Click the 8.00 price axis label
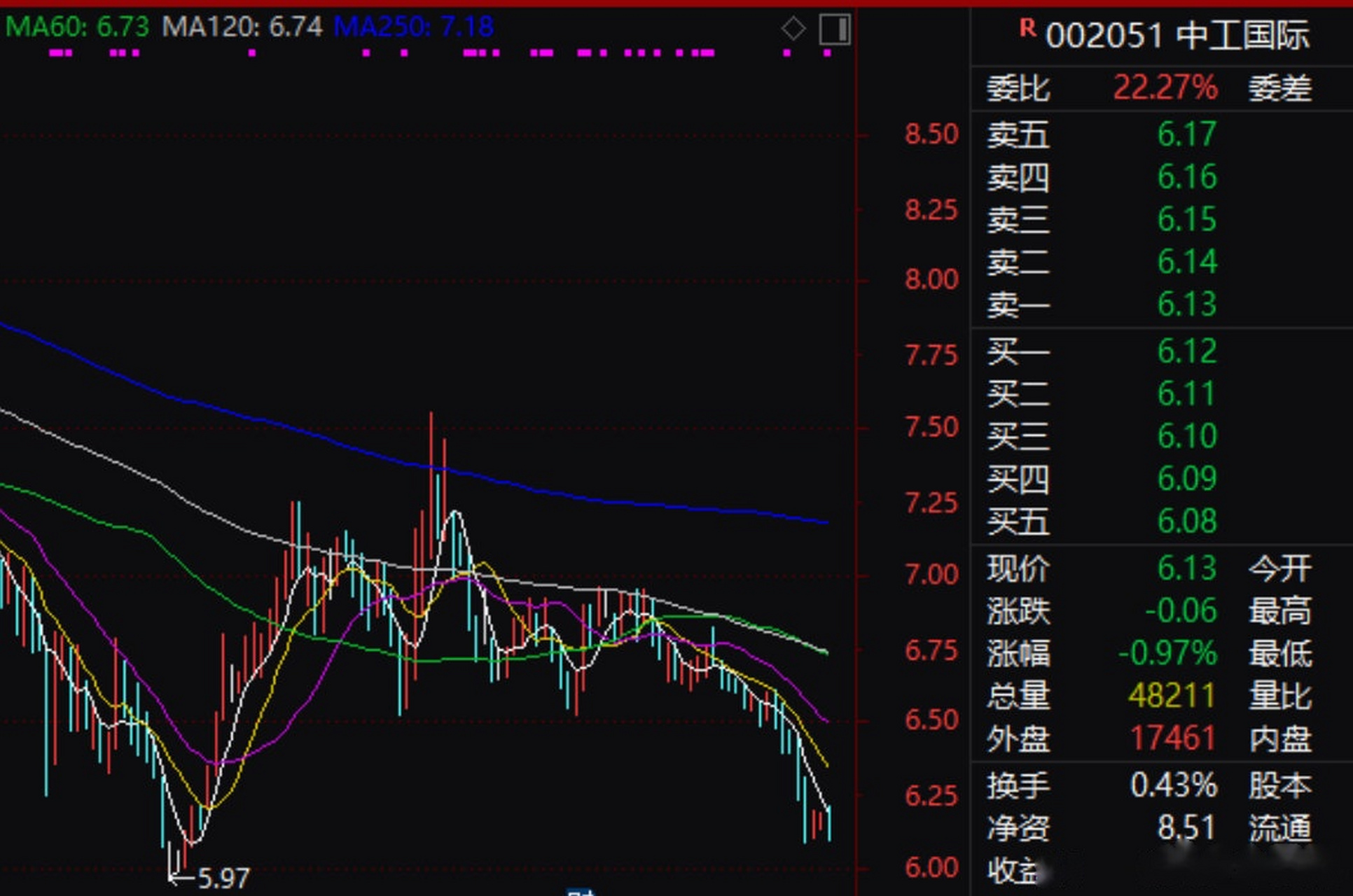Viewport: 1353px width, 896px height. coord(931,280)
